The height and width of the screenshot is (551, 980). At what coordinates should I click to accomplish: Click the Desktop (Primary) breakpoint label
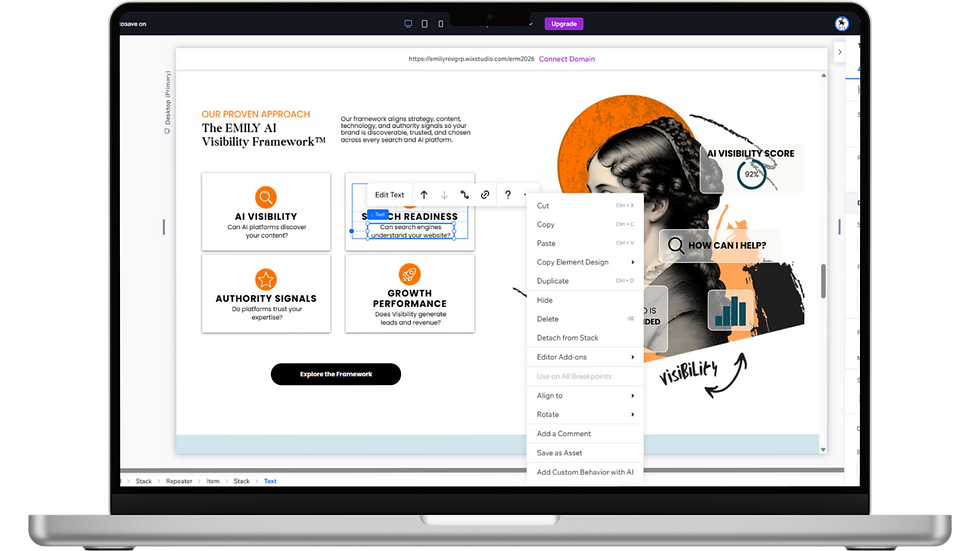click(167, 102)
